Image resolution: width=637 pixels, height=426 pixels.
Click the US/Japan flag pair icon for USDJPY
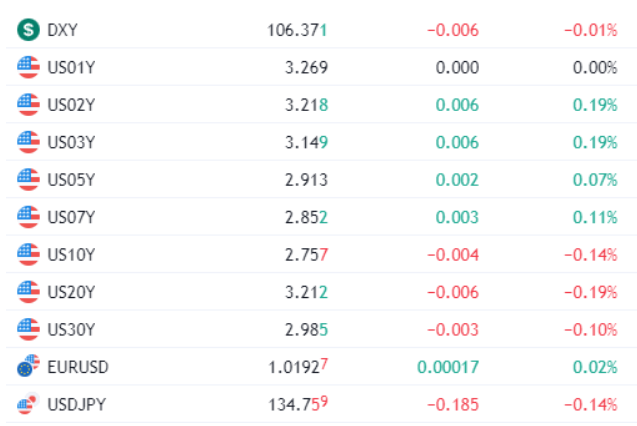pos(28,403)
